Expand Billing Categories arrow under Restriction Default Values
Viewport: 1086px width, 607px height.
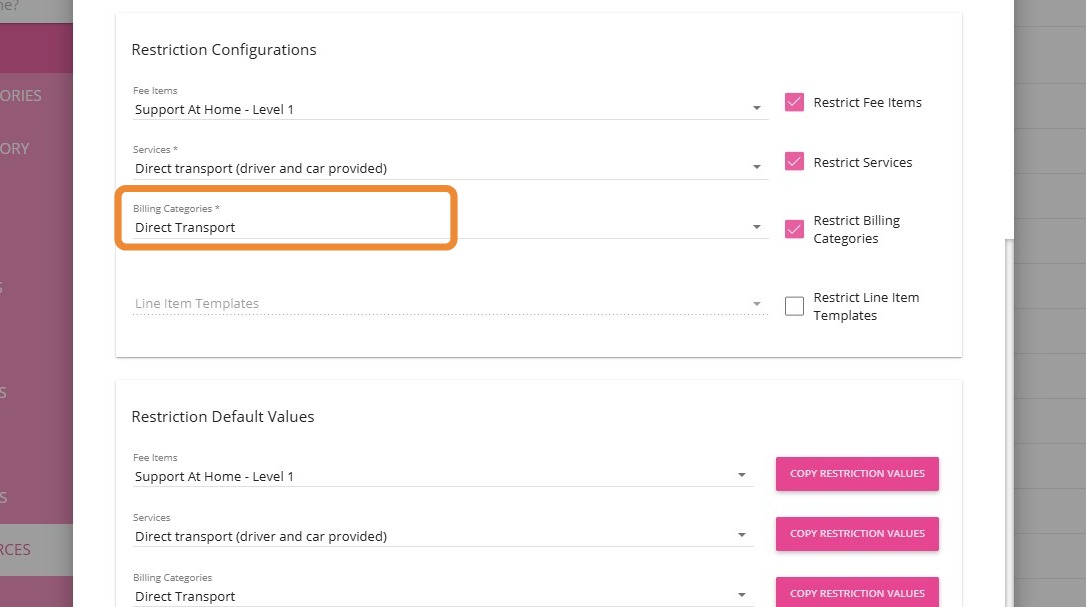tap(741, 596)
